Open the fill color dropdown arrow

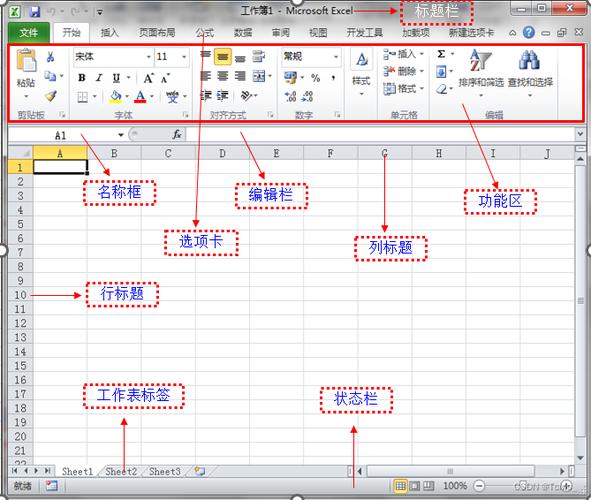click(127, 97)
